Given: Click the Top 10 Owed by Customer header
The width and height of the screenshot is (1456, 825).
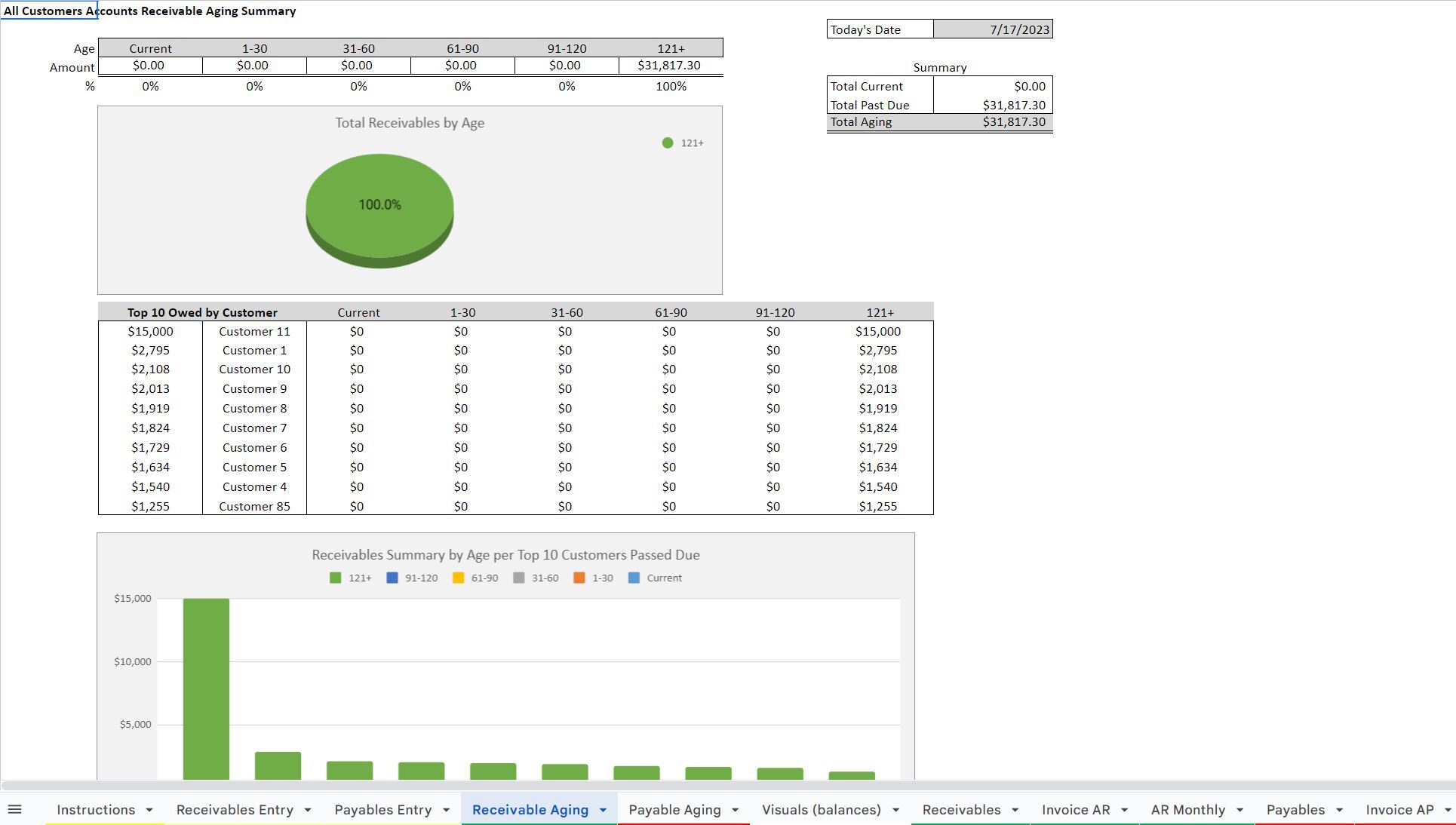Looking at the screenshot, I should pyautogui.click(x=202, y=312).
